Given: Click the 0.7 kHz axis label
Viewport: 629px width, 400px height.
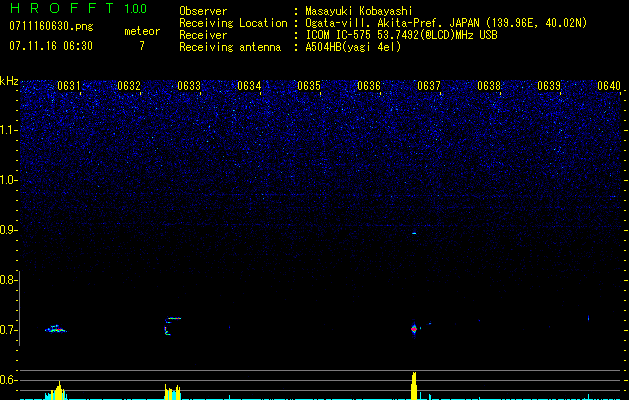Looking at the screenshot, I should pyautogui.click(x=8, y=330).
